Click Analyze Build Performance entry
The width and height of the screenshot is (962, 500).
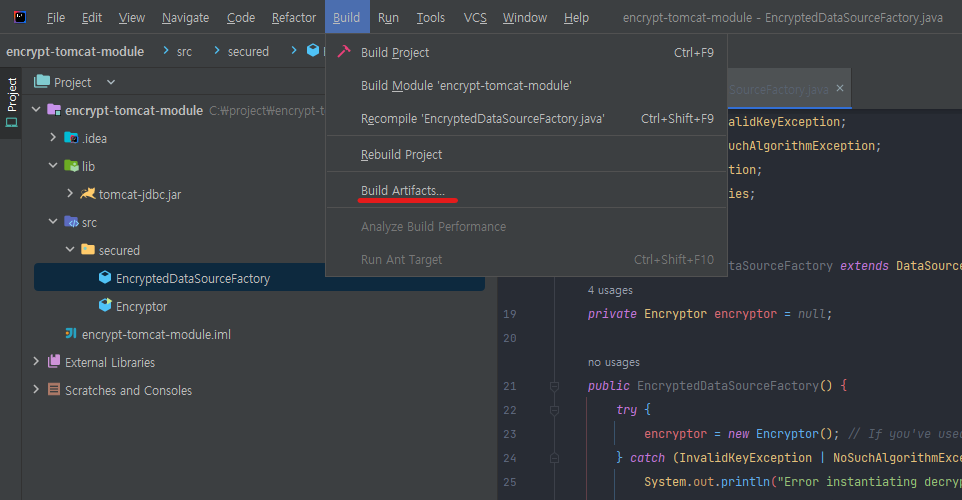[526, 227]
